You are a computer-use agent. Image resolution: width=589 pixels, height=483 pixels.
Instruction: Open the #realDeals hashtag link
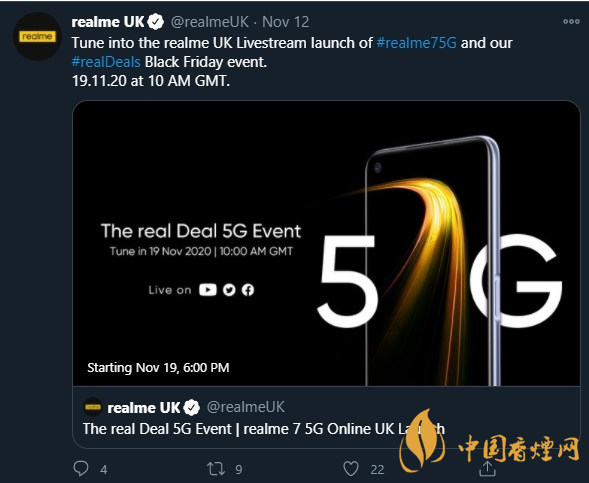[106, 62]
